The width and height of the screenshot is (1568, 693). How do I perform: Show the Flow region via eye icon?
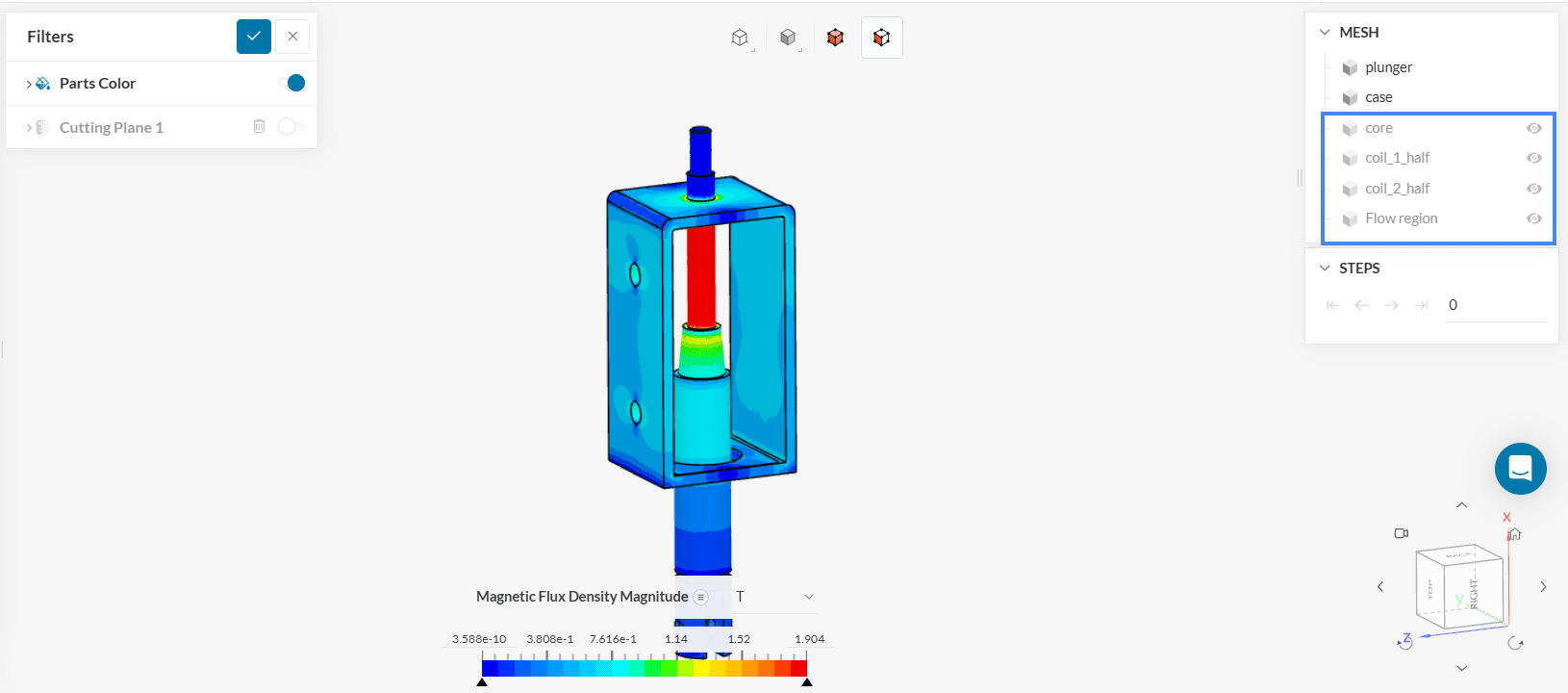1533,218
